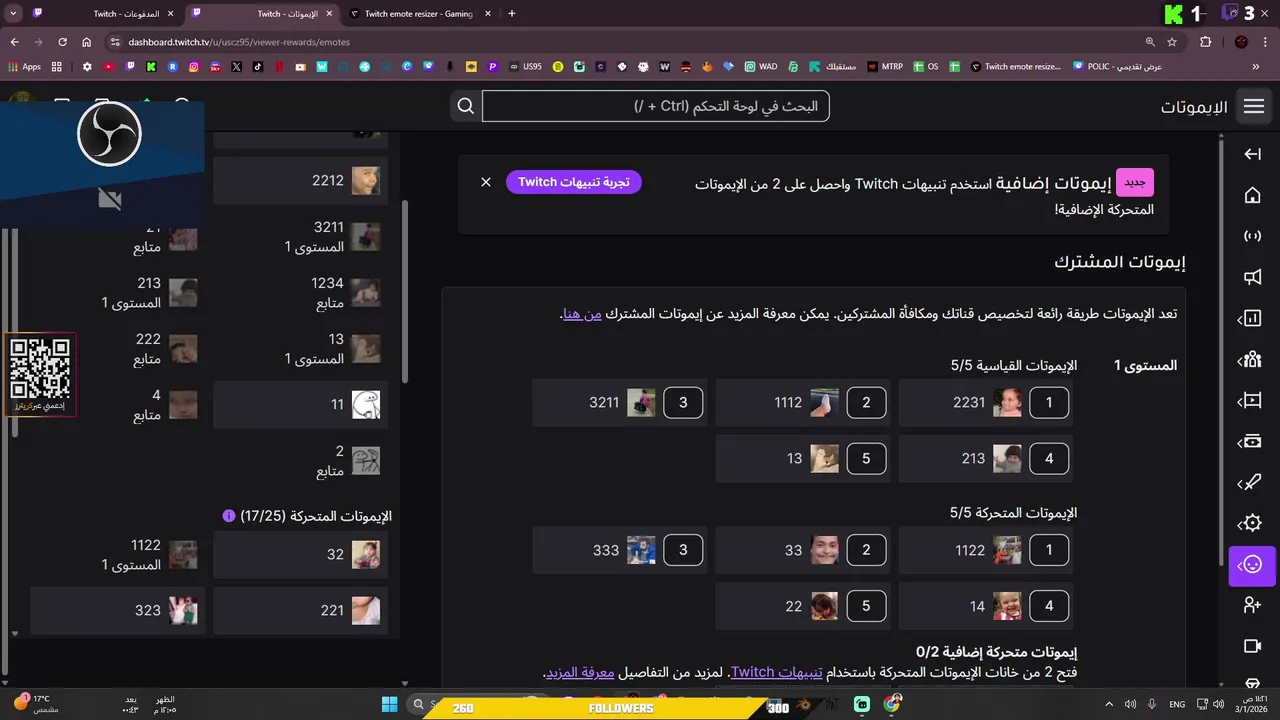This screenshot has width=1280, height=720.
Task: Pick emote 222 from the library list
Action: coord(118,348)
